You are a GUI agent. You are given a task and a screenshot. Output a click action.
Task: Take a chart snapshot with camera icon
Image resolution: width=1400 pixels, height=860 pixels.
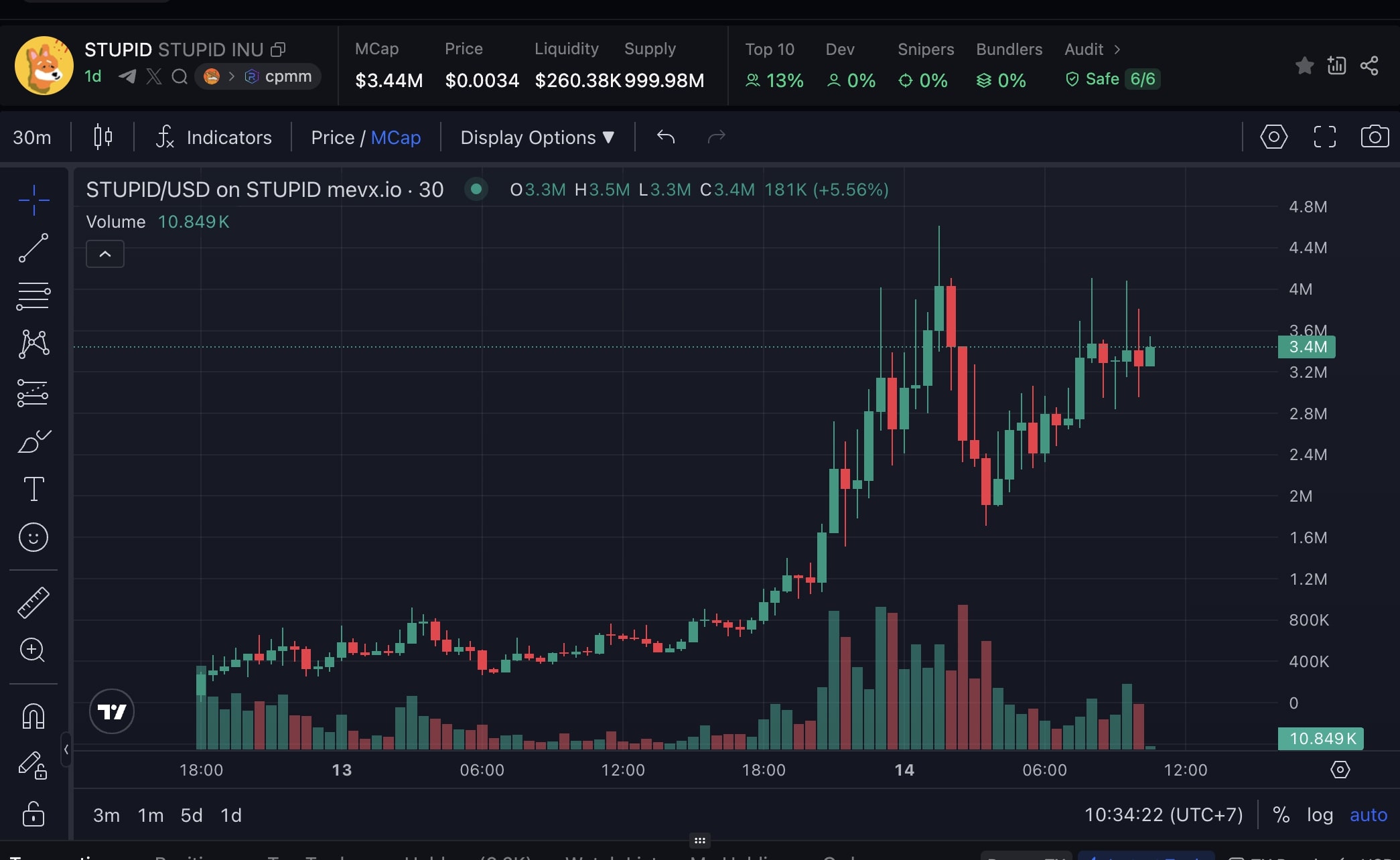pyautogui.click(x=1375, y=137)
